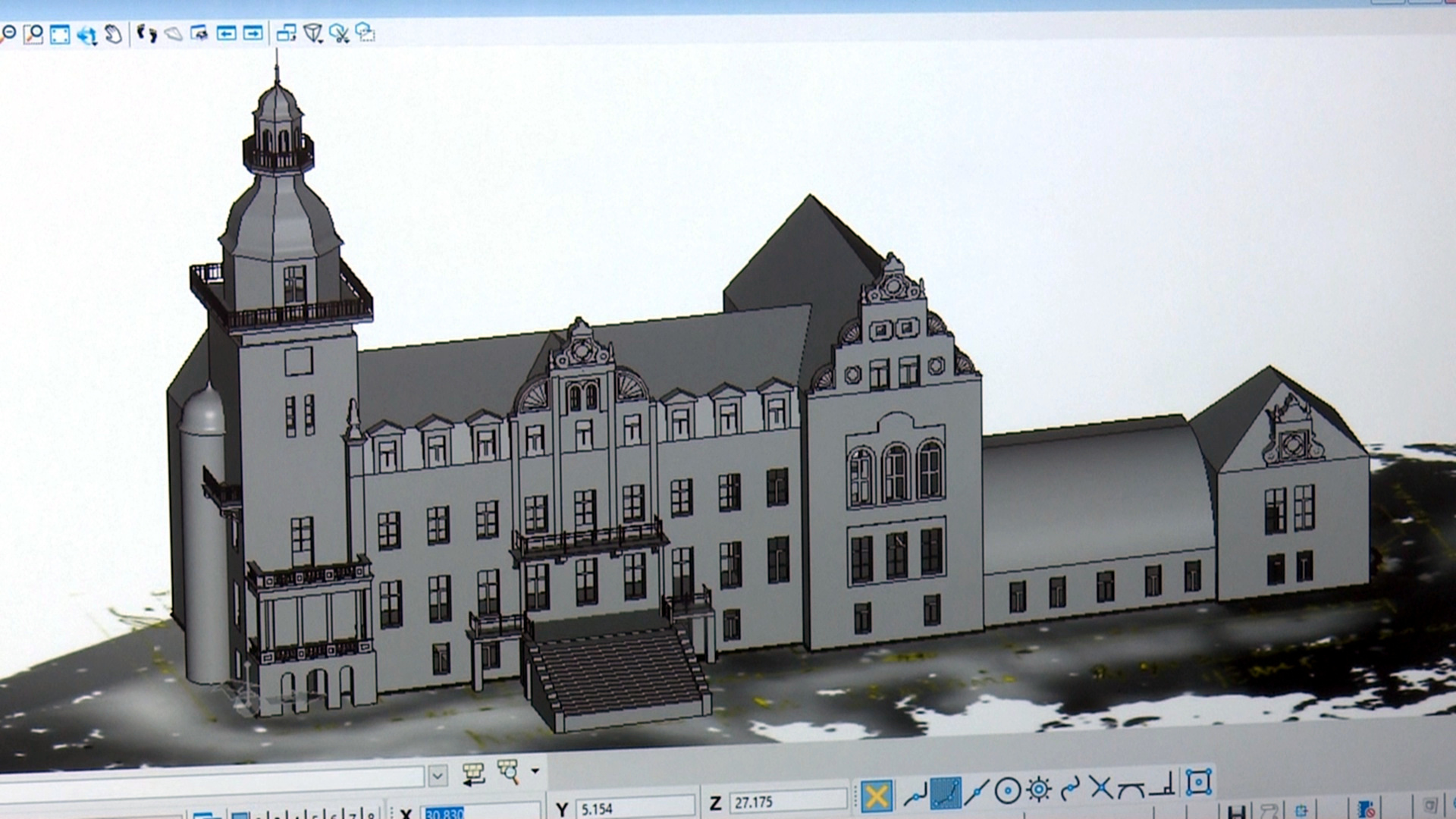Open the Copy View windows icon
1456x819 pixels.
pos(286,33)
